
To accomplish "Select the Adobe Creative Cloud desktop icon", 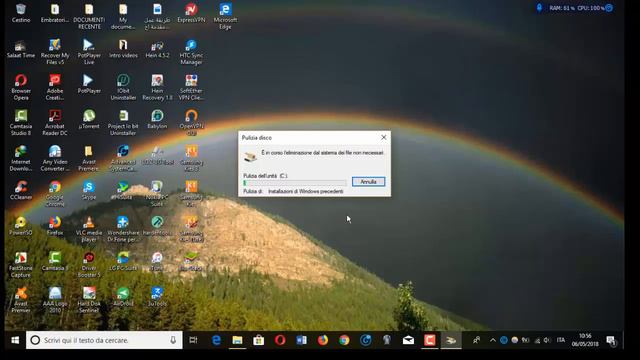I will click(x=55, y=87).
